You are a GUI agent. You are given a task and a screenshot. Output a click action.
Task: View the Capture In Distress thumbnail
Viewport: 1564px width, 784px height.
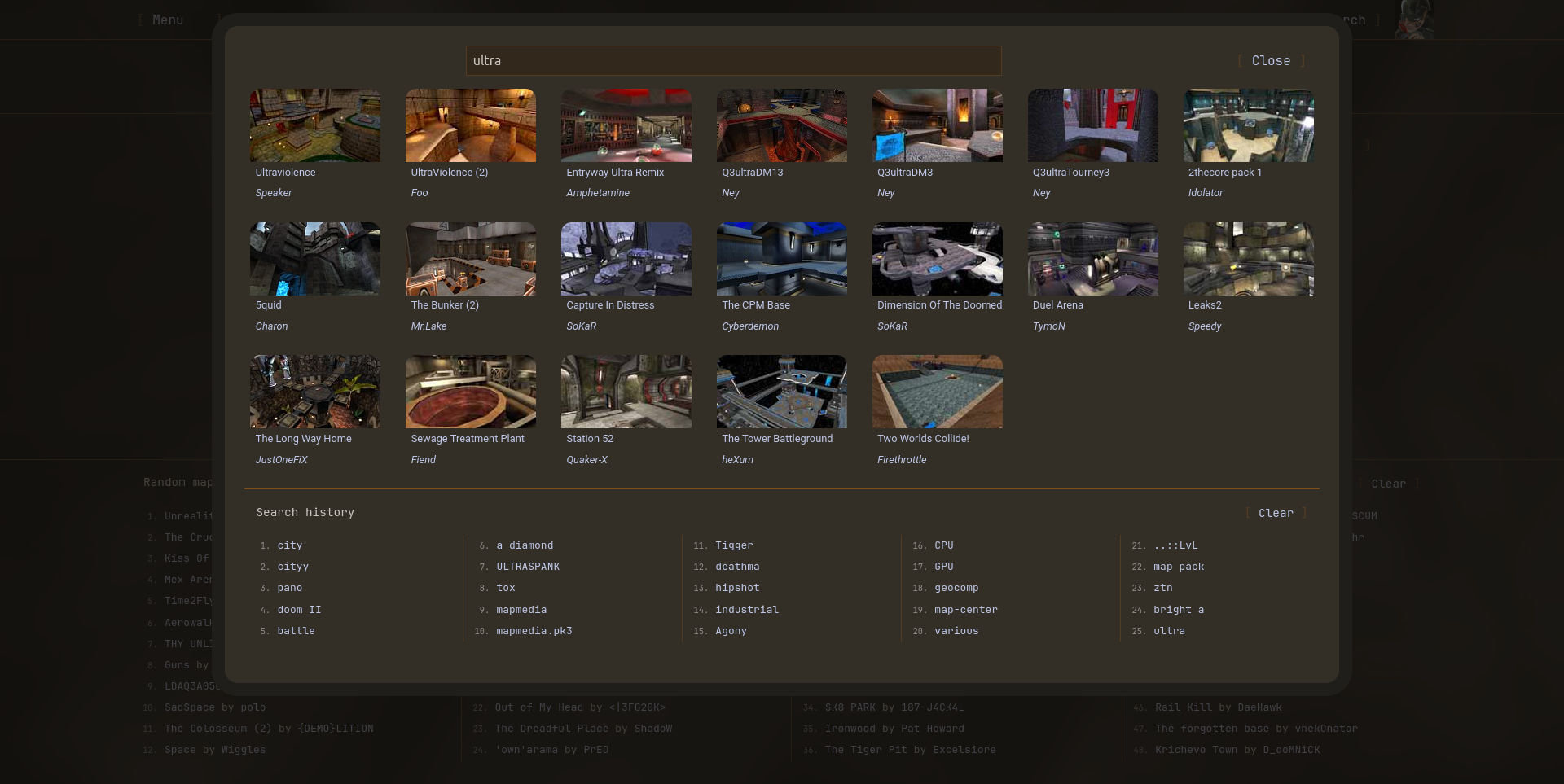[626, 259]
